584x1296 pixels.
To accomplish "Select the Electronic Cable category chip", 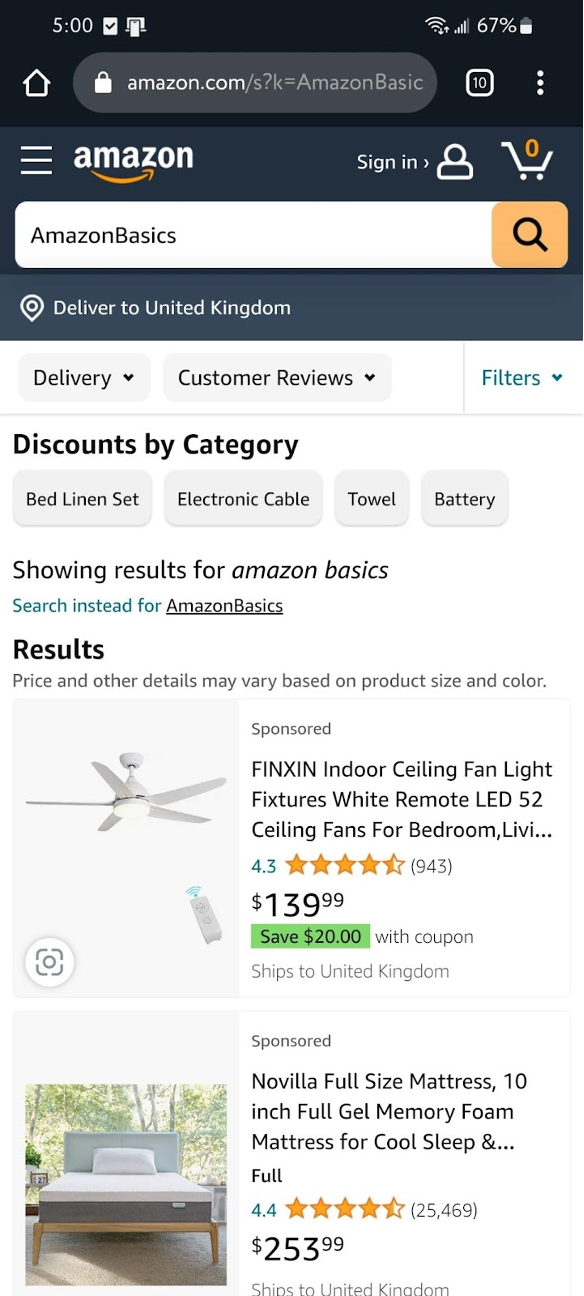I will point(243,499).
